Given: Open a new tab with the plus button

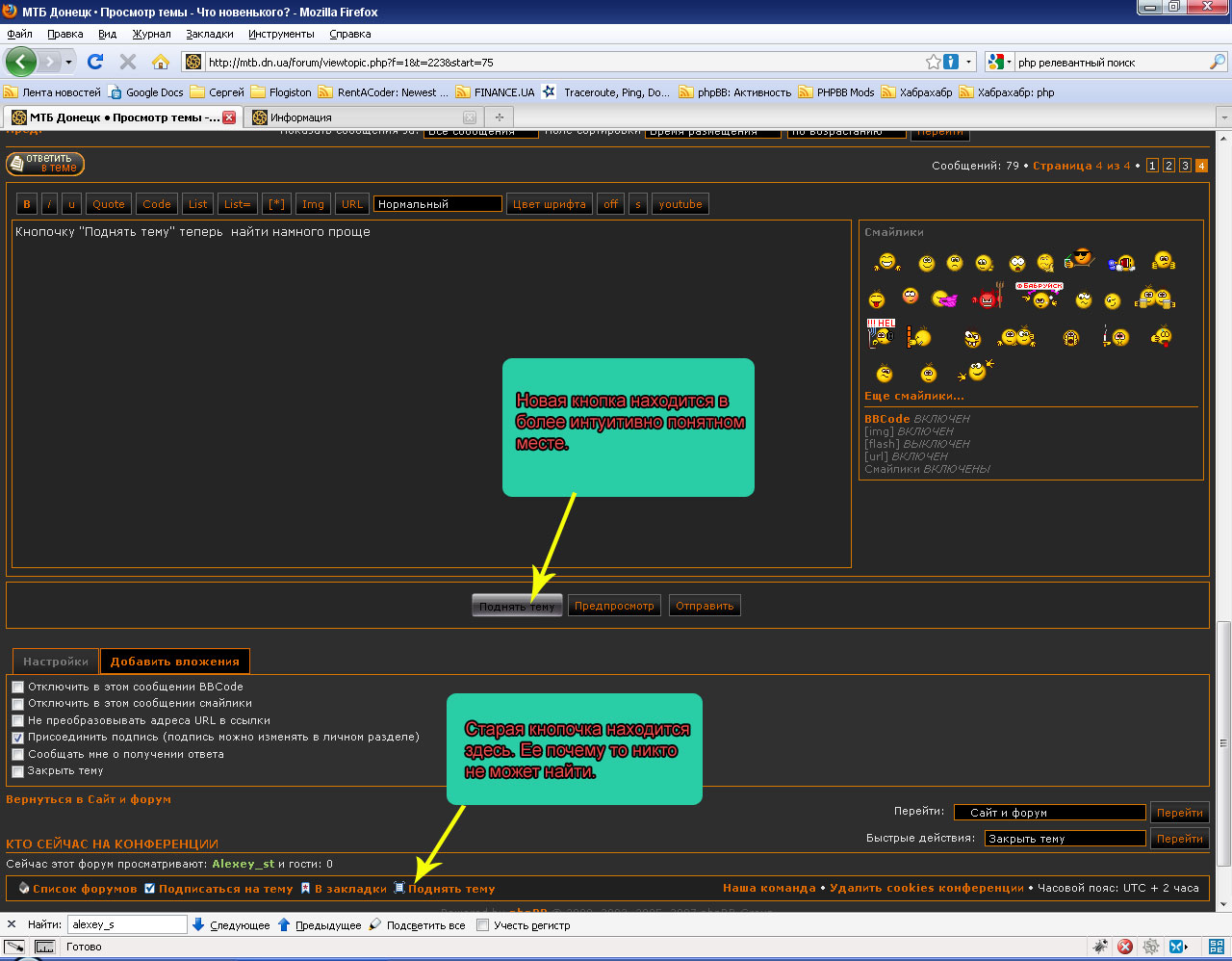Looking at the screenshot, I should tap(499, 117).
